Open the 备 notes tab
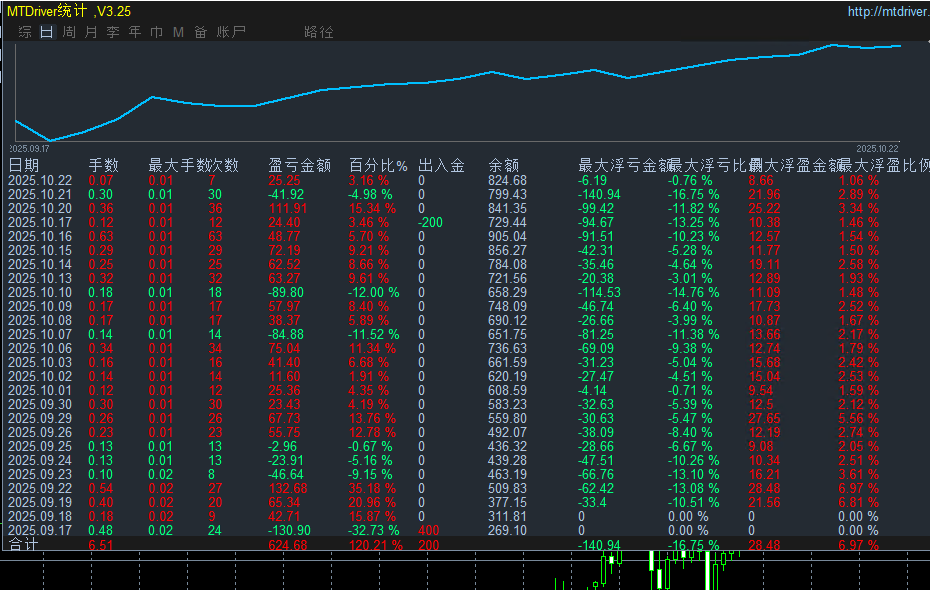This screenshot has height=590, width=930. tap(201, 32)
